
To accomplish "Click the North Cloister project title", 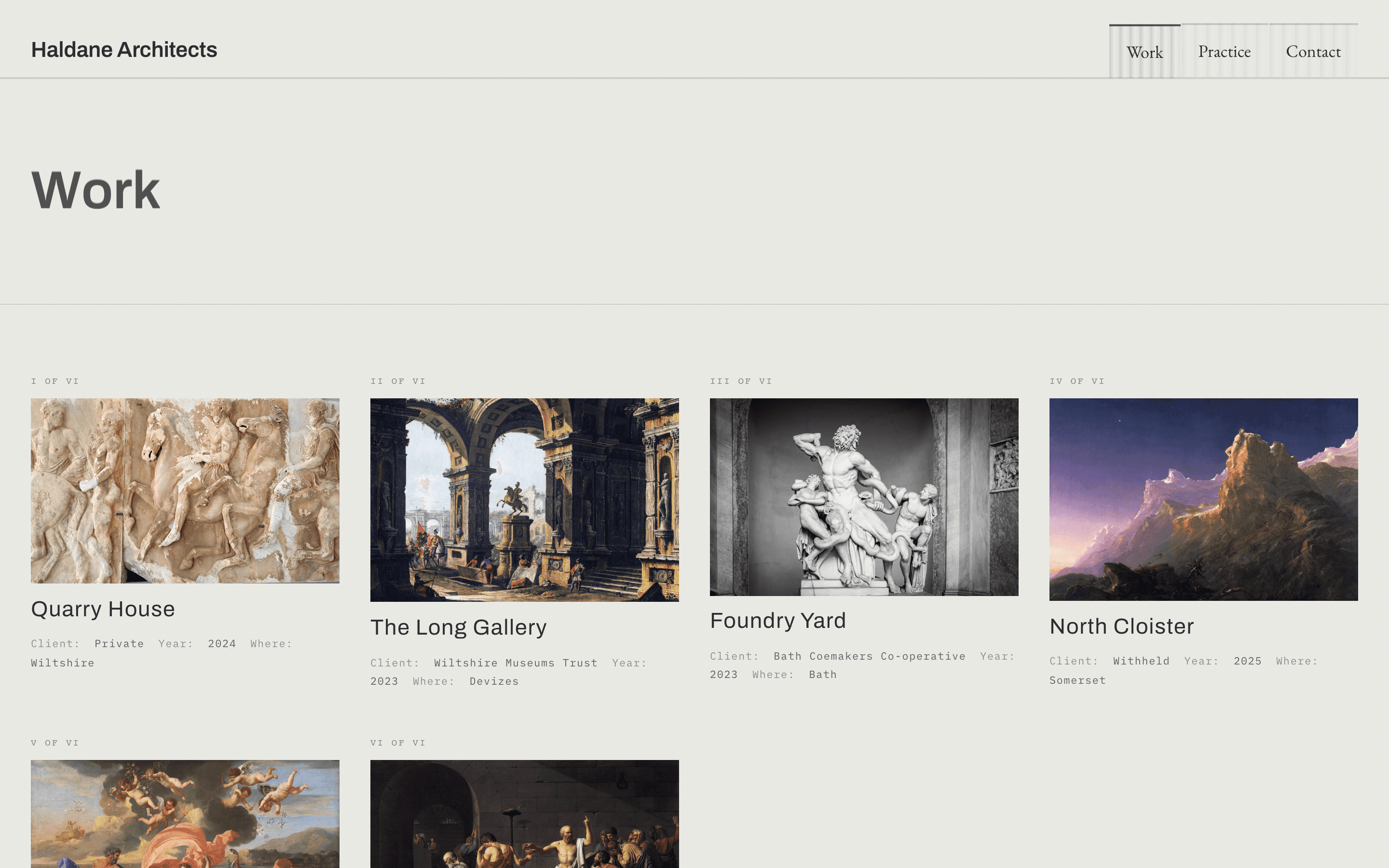I will pos(1121,626).
